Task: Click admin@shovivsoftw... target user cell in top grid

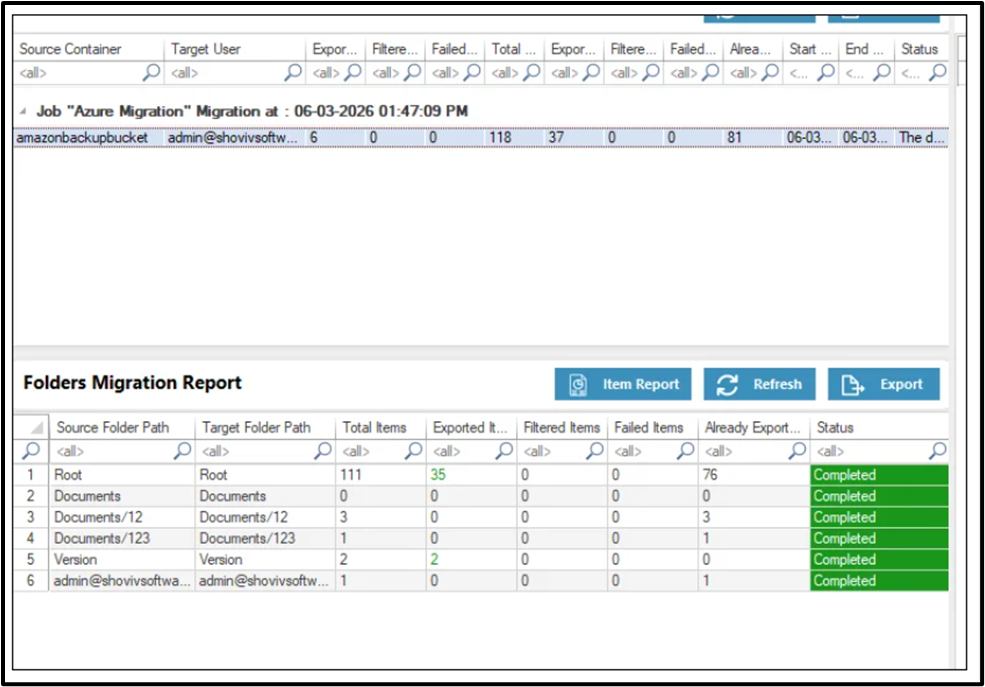Action: pyautogui.click(x=235, y=137)
